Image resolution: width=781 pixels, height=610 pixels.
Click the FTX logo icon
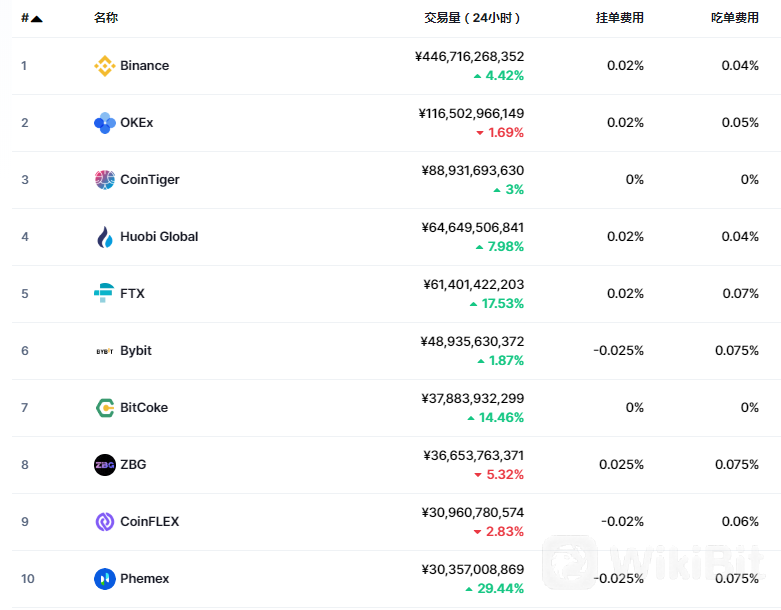(104, 294)
